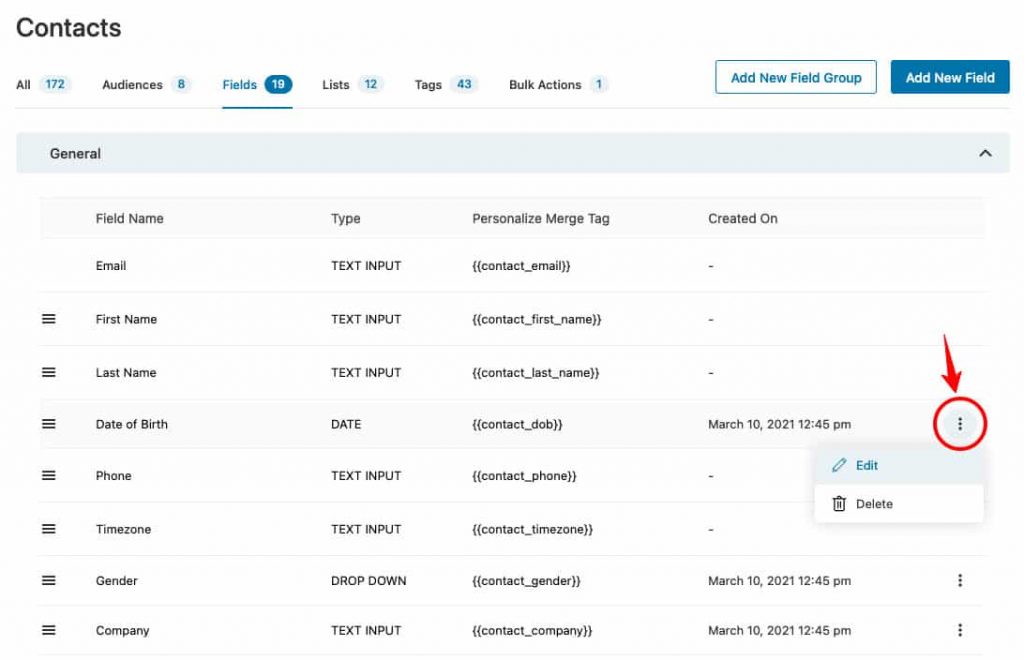1024x661 pixels.
Task: Click the General group title
Action: [x=75, y=153]
